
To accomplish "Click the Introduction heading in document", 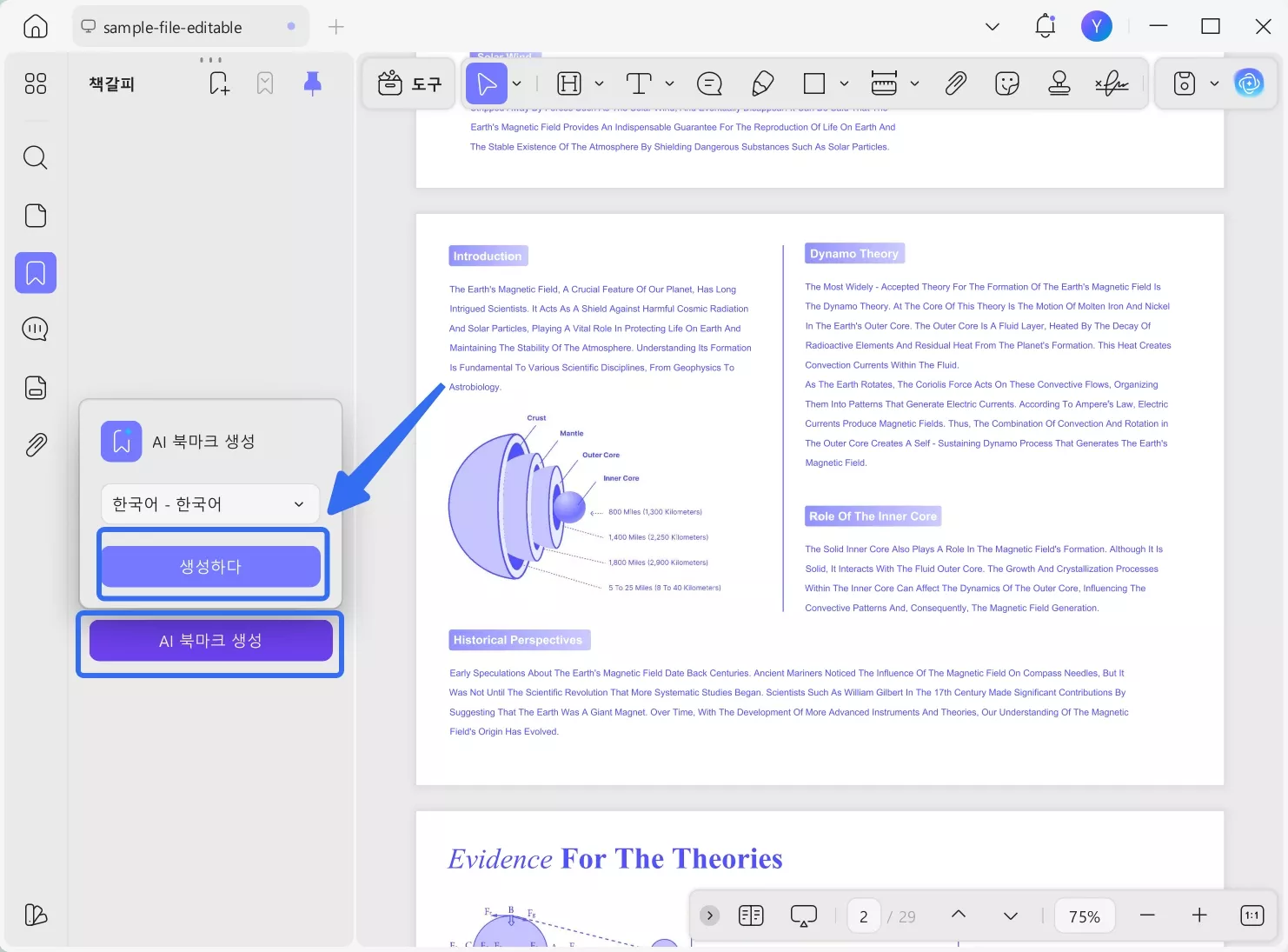I will pyautogui.click(x=488, y=256).
